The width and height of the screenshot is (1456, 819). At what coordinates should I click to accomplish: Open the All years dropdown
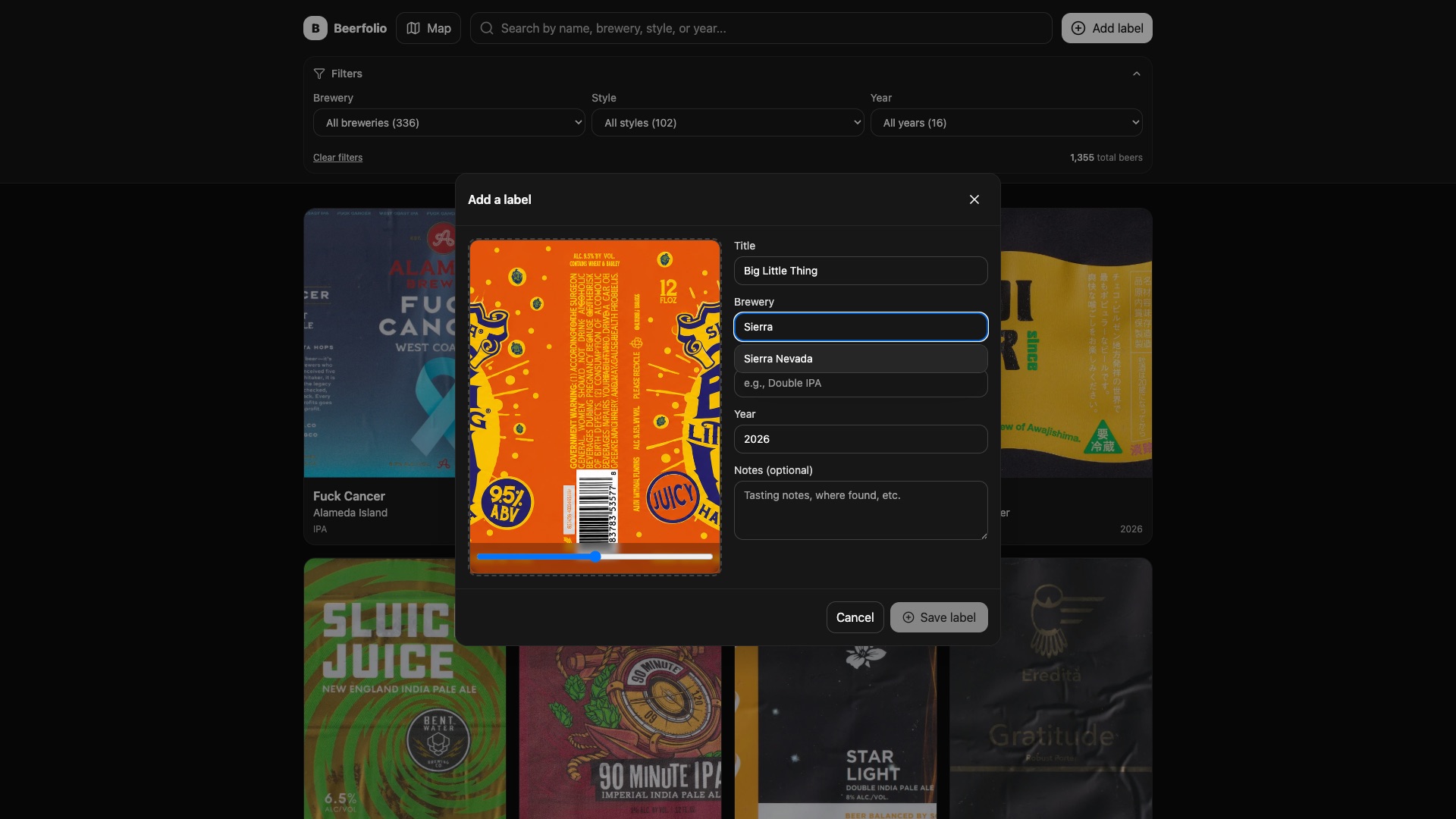[x=1006, y=123]
